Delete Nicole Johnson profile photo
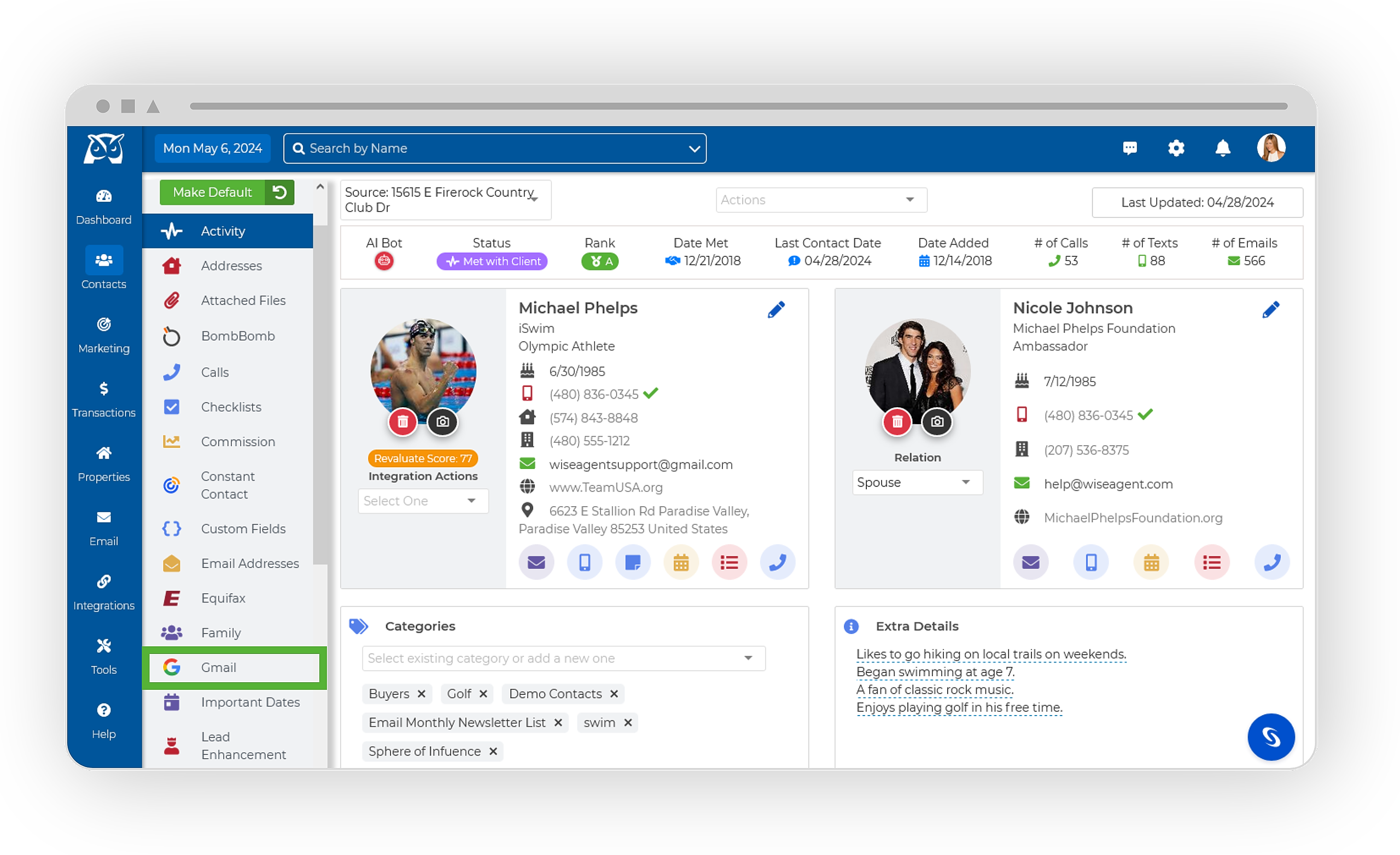The image size is (1400, 855). (897, 421)
